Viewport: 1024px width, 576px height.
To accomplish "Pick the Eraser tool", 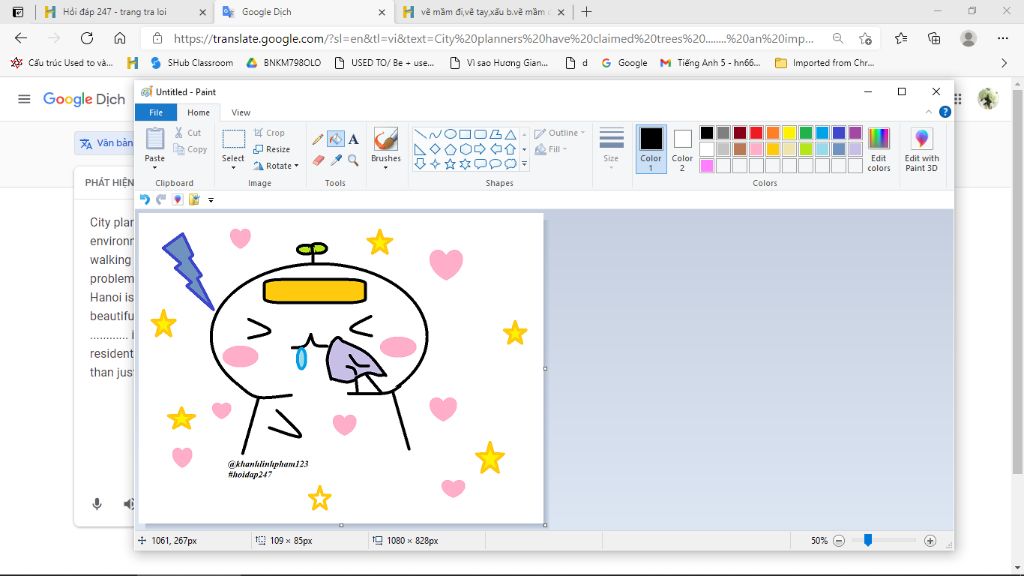I will tap(318, 160).
